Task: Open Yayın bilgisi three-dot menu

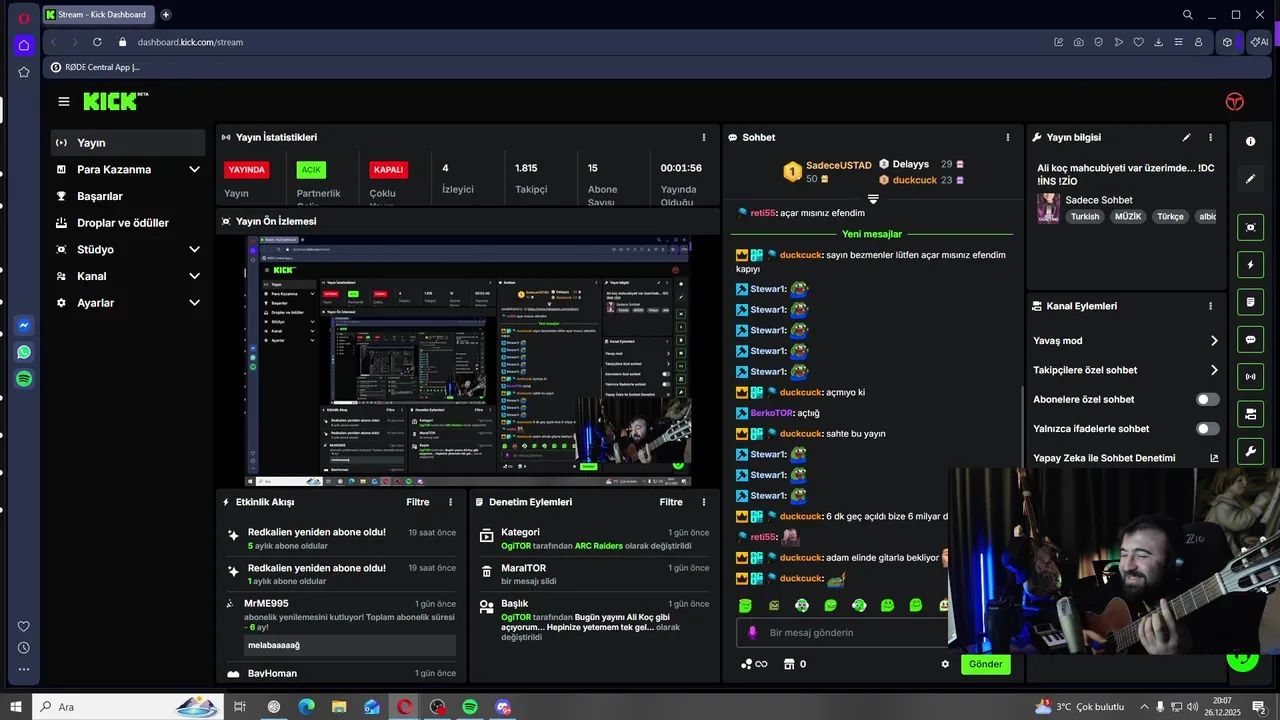Action: click(x=1210, y=137)
